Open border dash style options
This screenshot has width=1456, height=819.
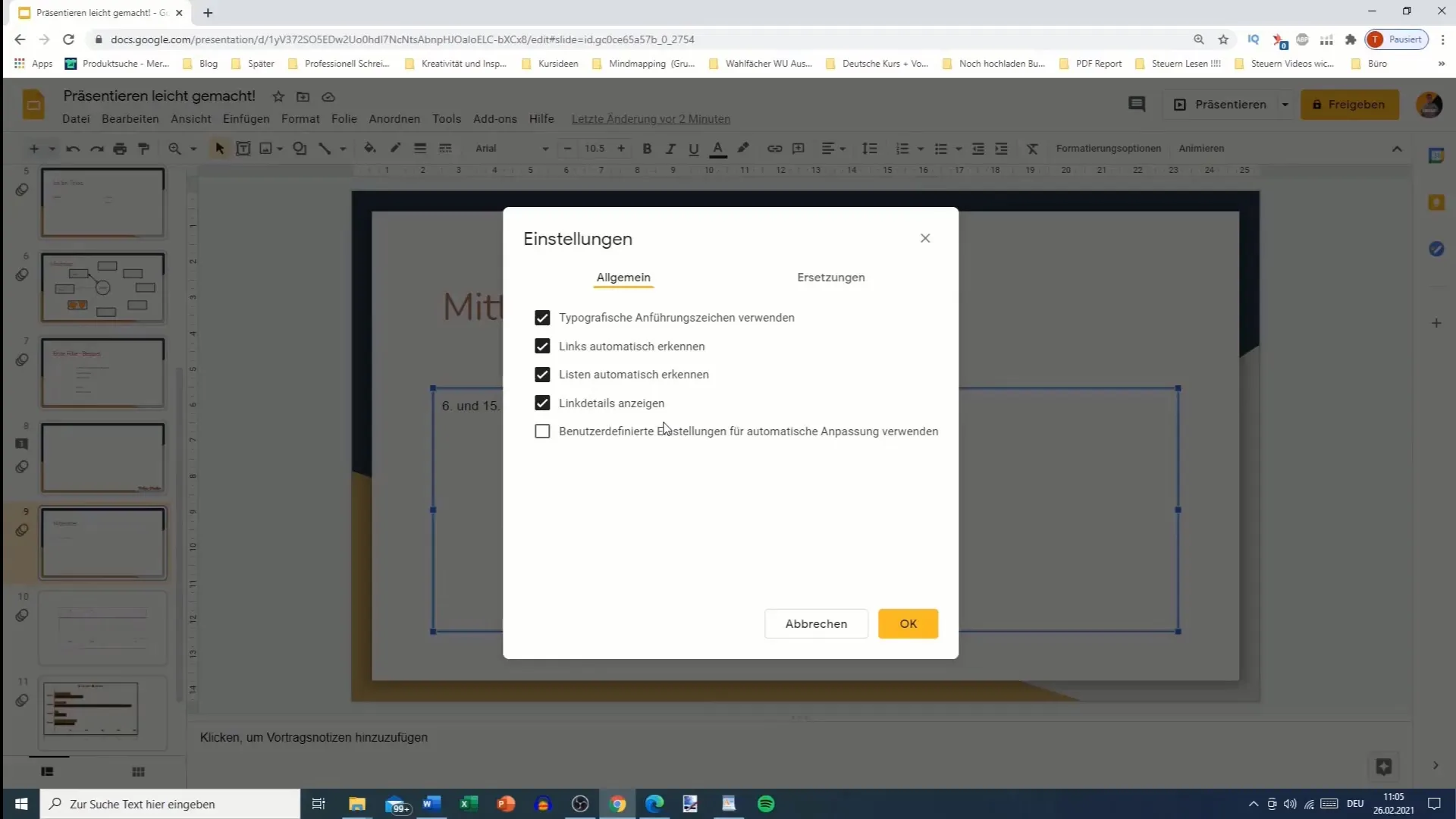point(445,149)
